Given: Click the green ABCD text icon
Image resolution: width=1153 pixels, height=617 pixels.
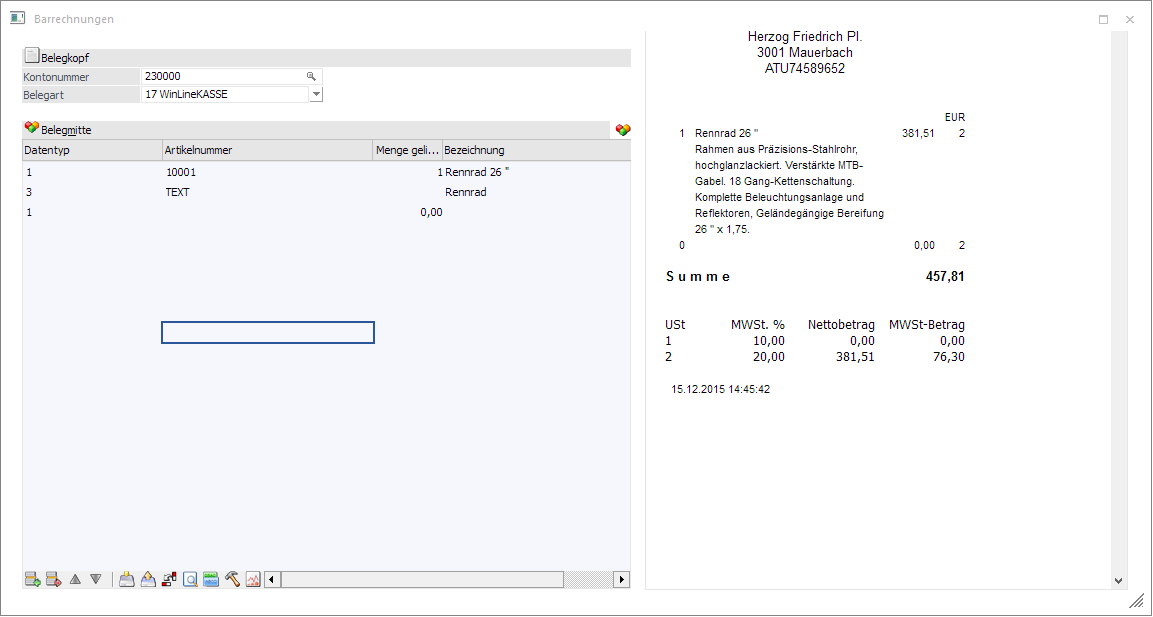Looking at the screenshot, I should pyautogui.click(x=211, y=579).
